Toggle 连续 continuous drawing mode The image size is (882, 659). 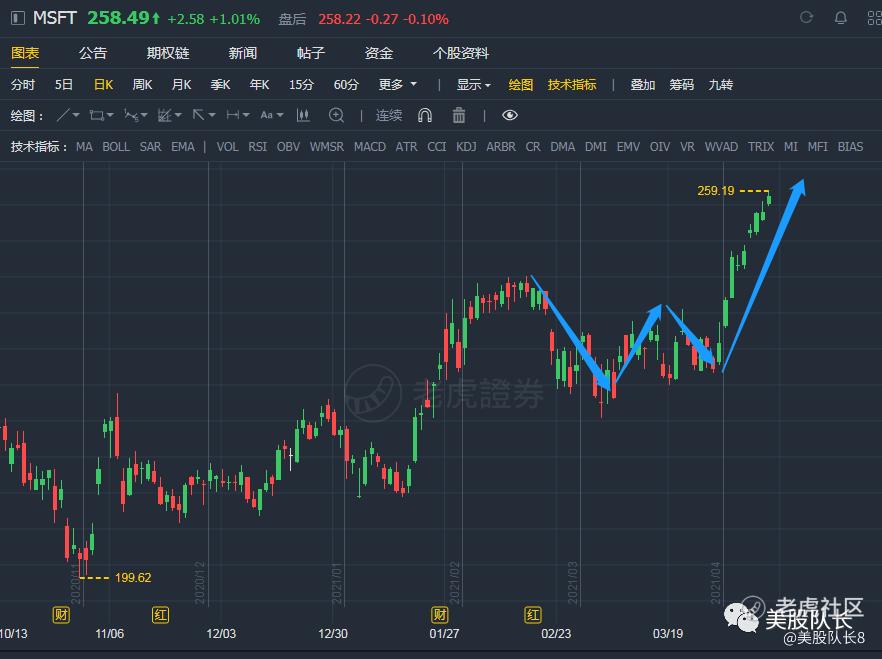click(389, 115)
